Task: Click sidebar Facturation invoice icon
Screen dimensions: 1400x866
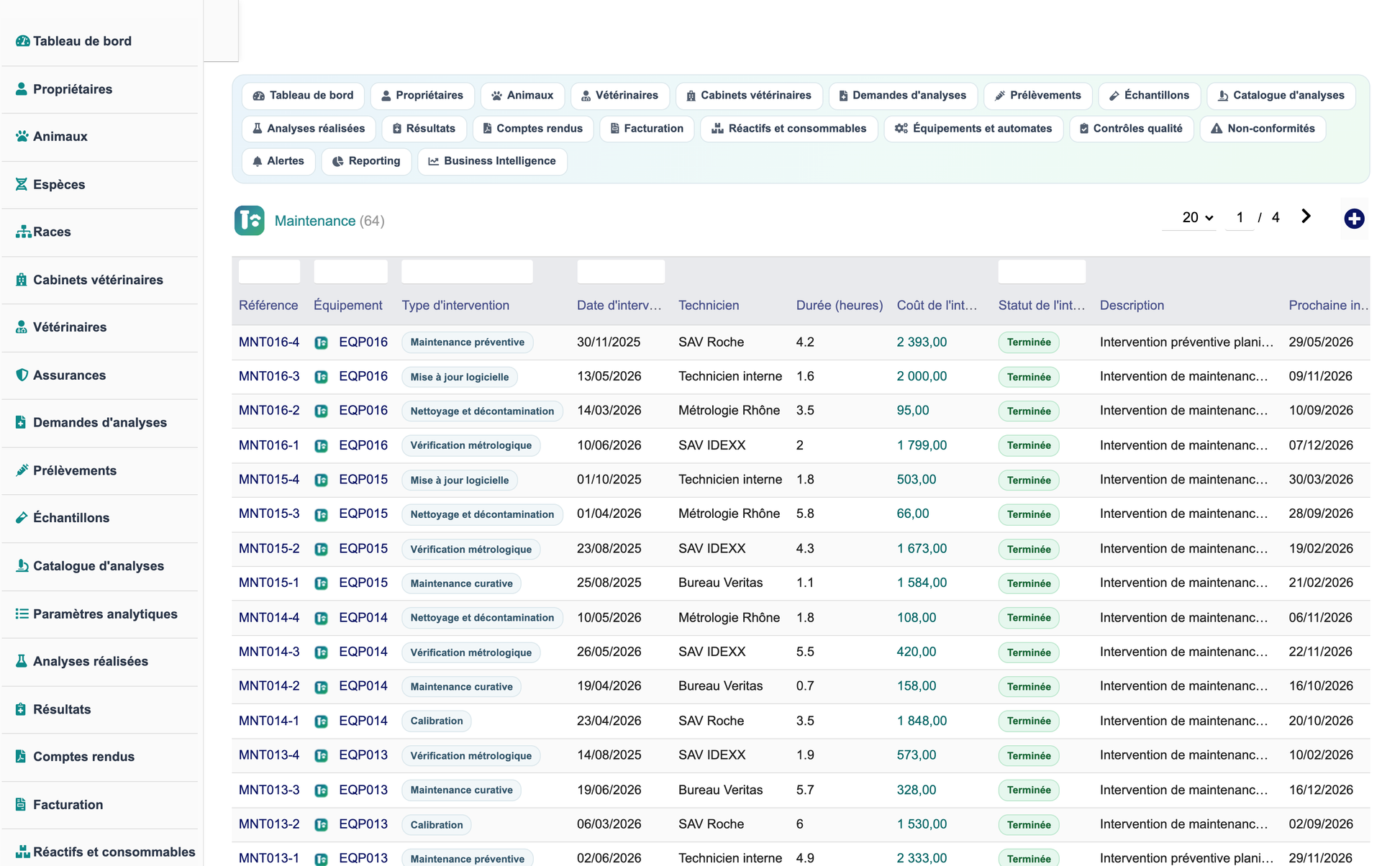Action: (22, 804)
